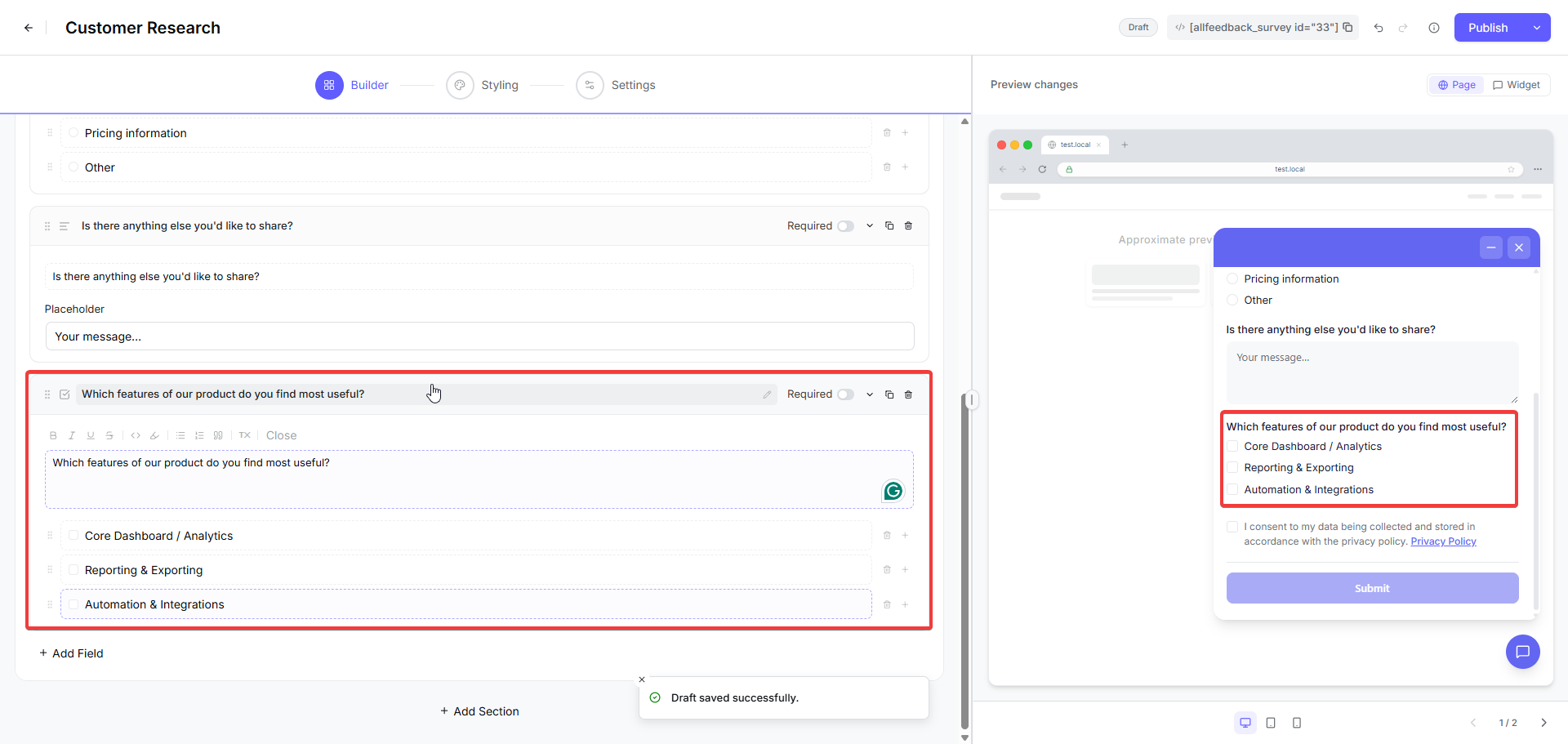Viewport: 1568px width, 744px height.
Task: Open the Builder step
Action: [x=352, y=85]
